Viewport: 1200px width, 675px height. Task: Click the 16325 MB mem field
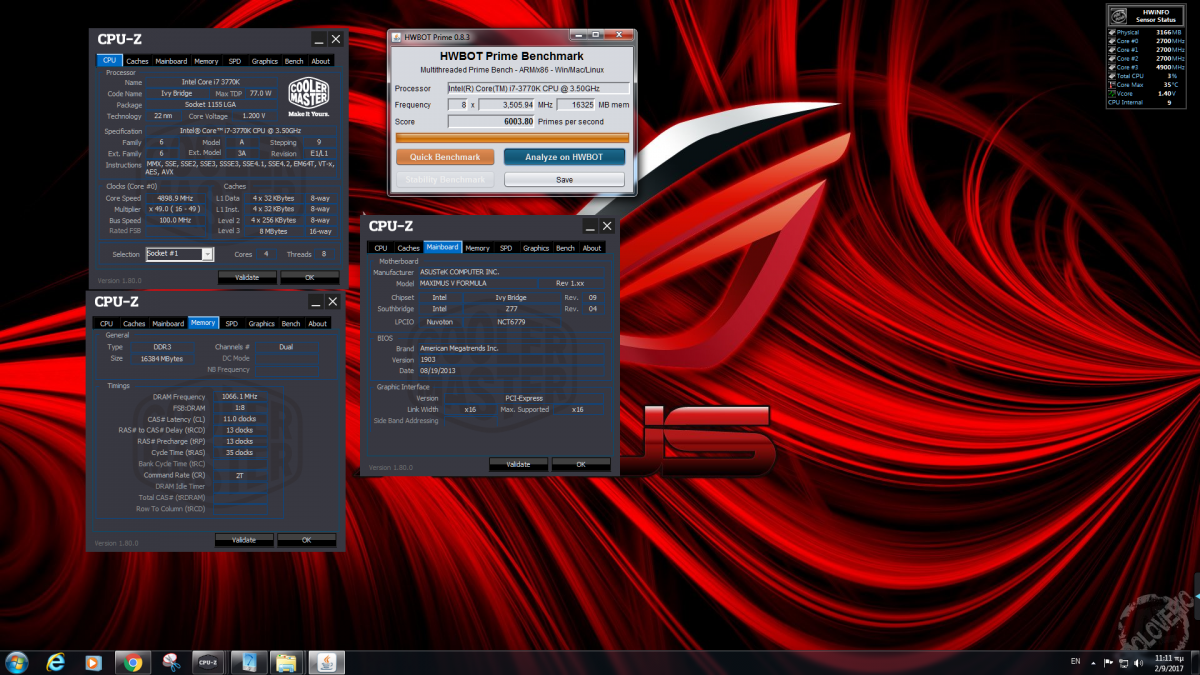coord(577,105)
